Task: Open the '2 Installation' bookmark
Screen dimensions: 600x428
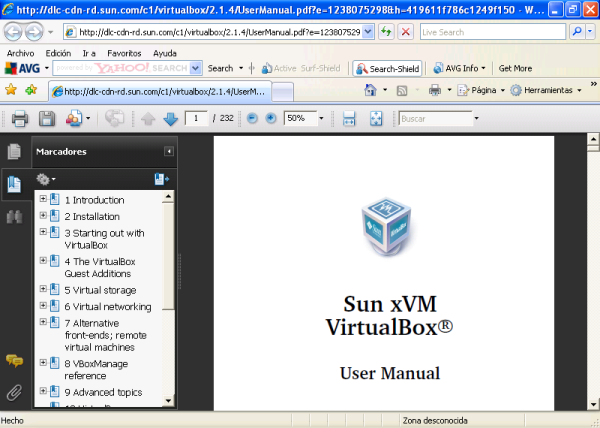Action: 92,216
